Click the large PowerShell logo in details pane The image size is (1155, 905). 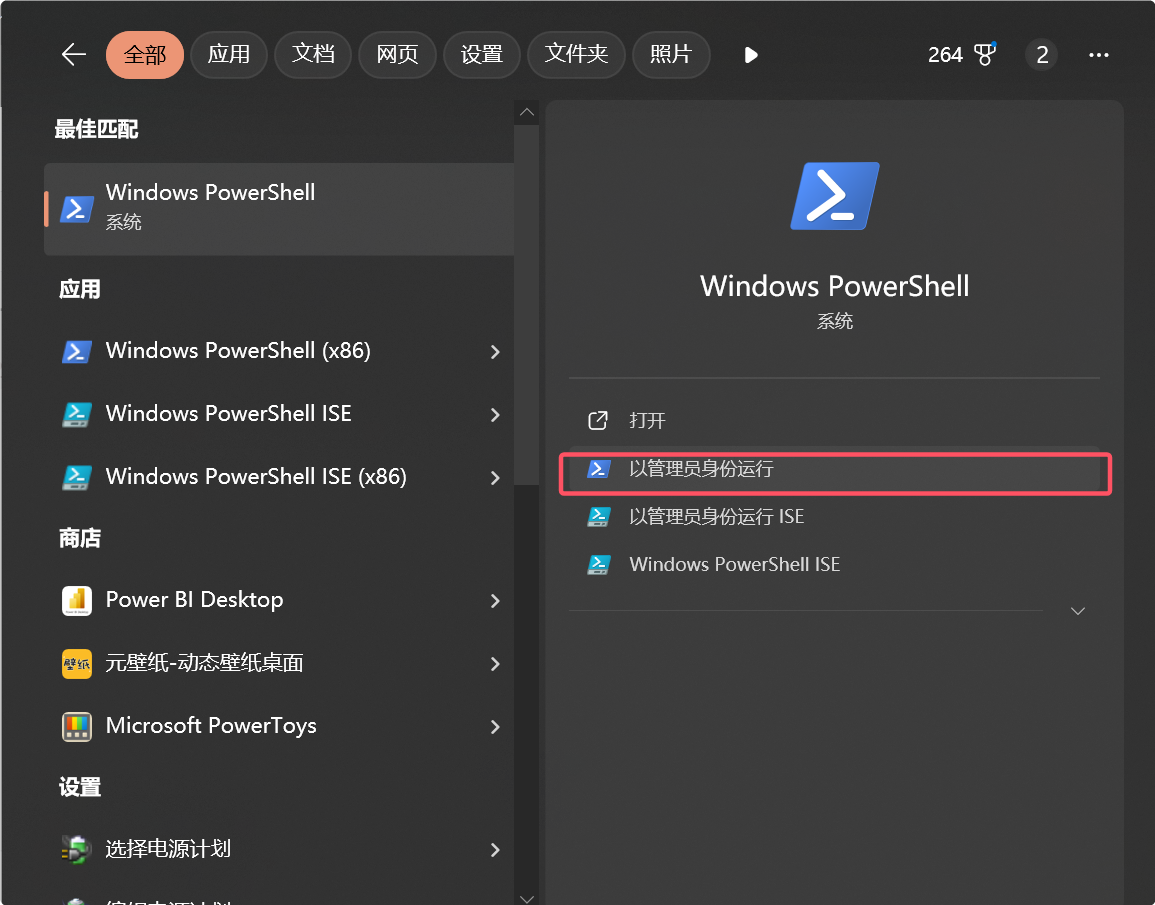(835, 196)
